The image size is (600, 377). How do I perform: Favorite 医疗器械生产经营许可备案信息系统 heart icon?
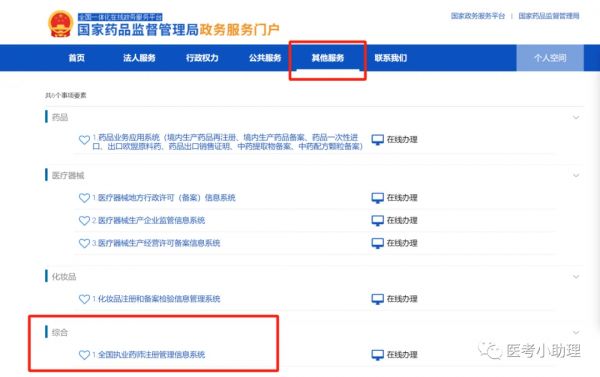tap(84, 243)
